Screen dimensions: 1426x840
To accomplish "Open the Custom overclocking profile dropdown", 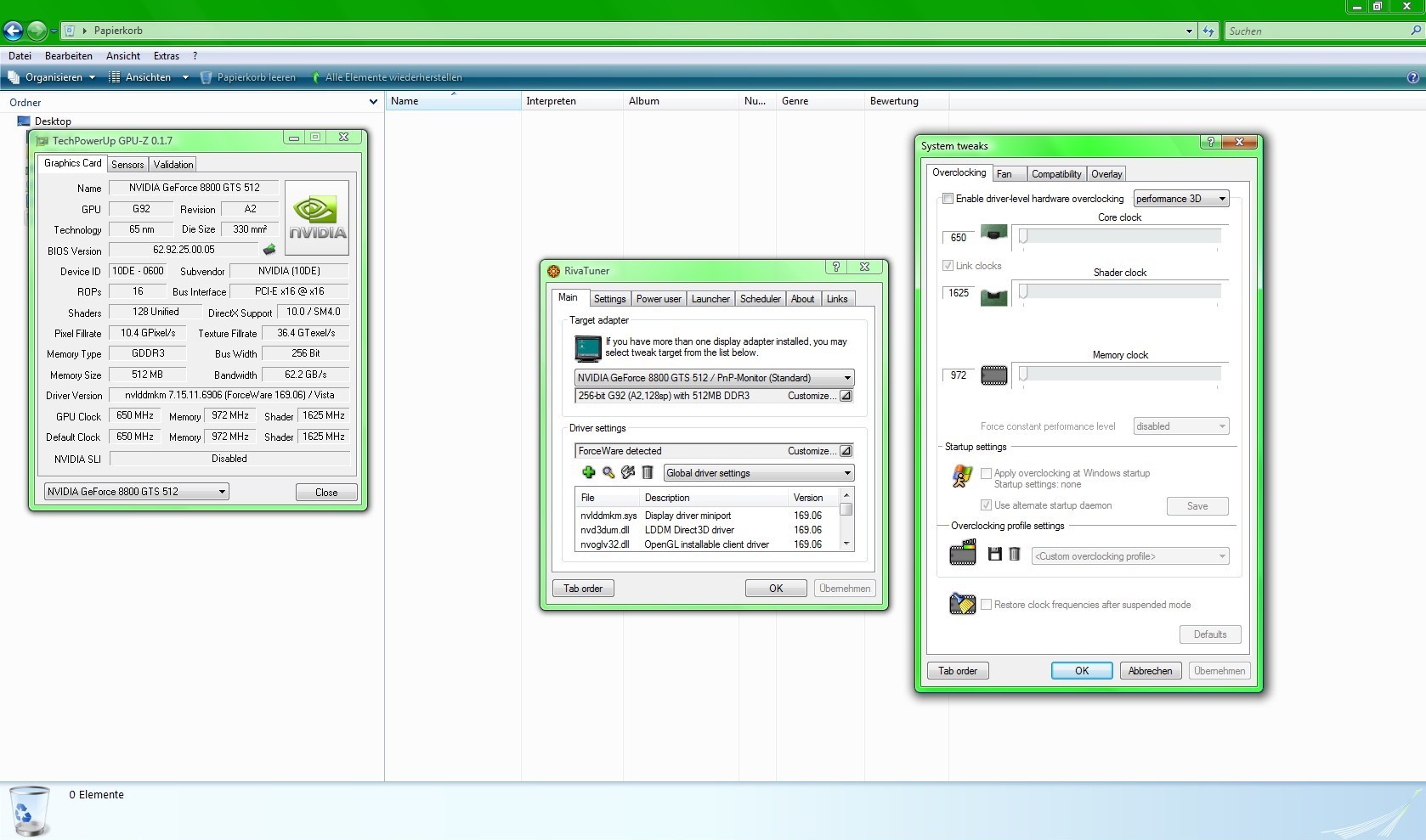I will pos(1130,556).
